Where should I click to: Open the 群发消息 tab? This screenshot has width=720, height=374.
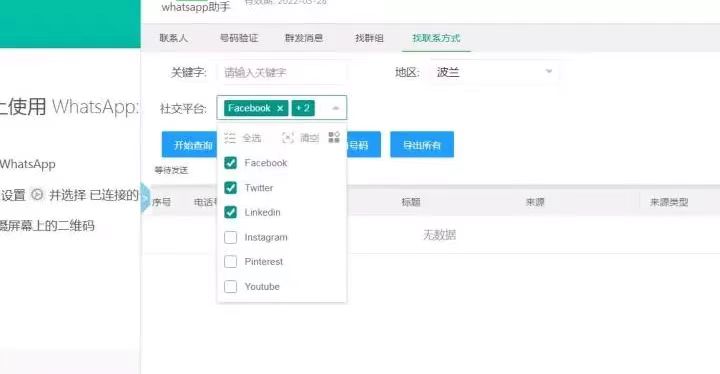point(304,38)
